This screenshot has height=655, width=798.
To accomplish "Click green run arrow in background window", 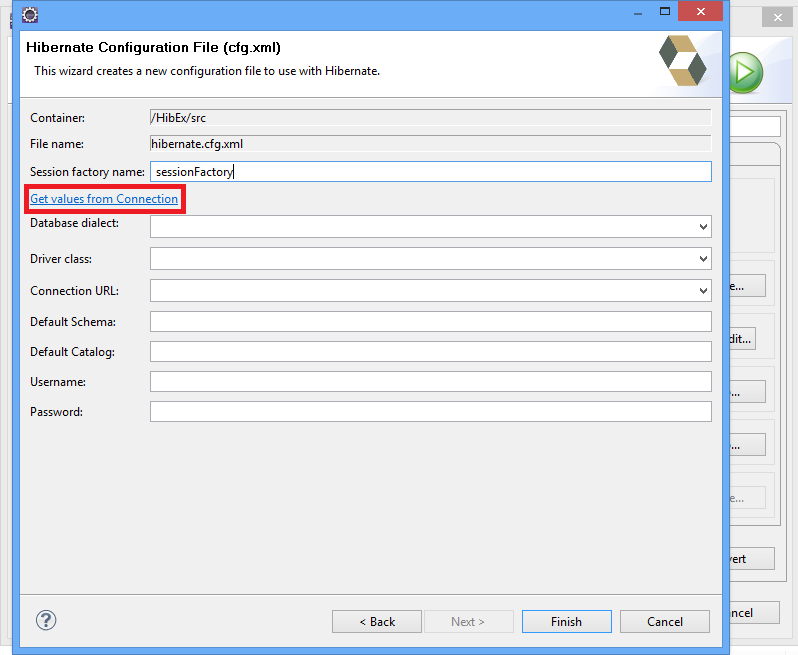I will [x=746, y=72].
